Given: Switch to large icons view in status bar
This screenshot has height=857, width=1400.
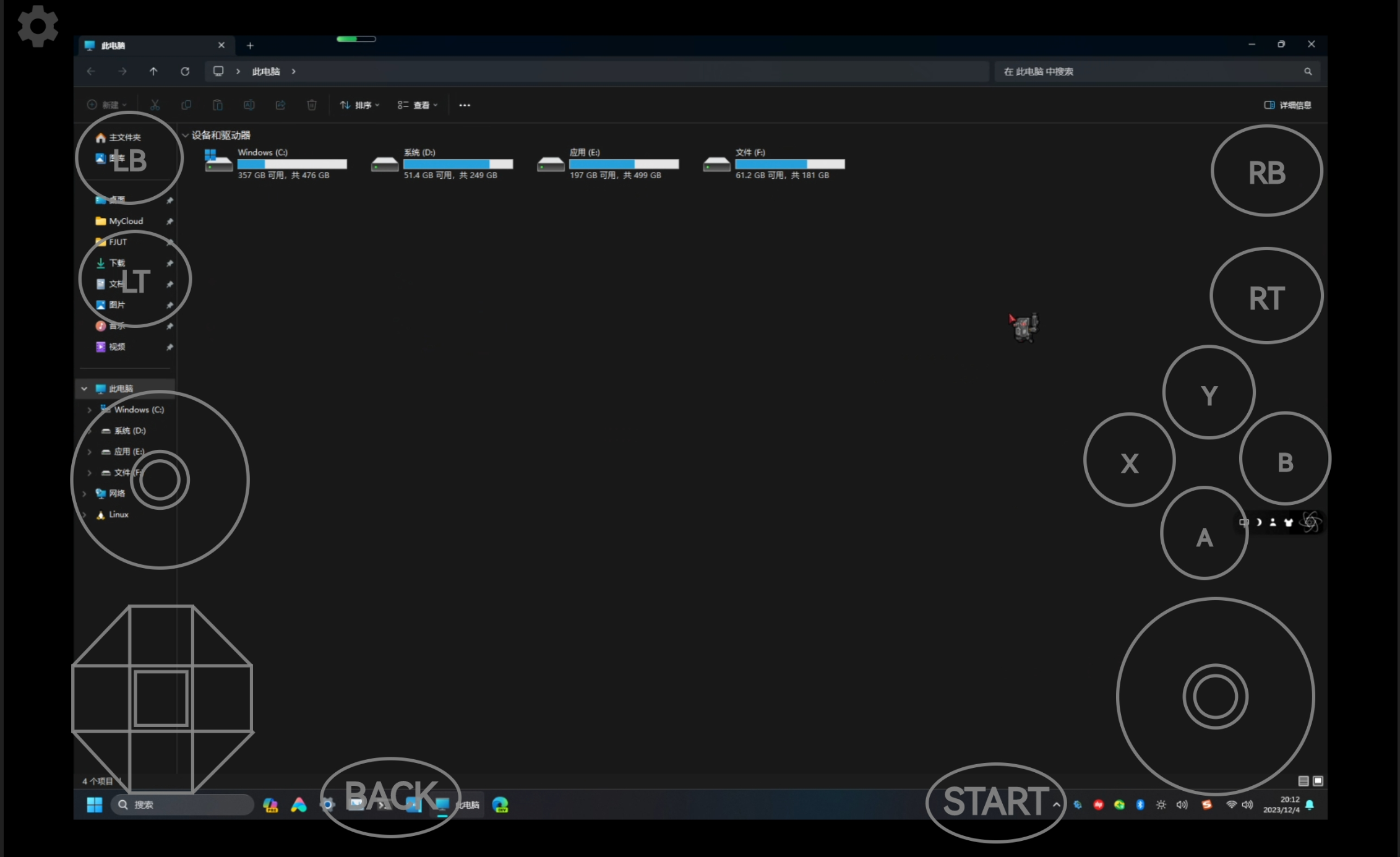Looking at the screenshot, I should [1318, 780].
